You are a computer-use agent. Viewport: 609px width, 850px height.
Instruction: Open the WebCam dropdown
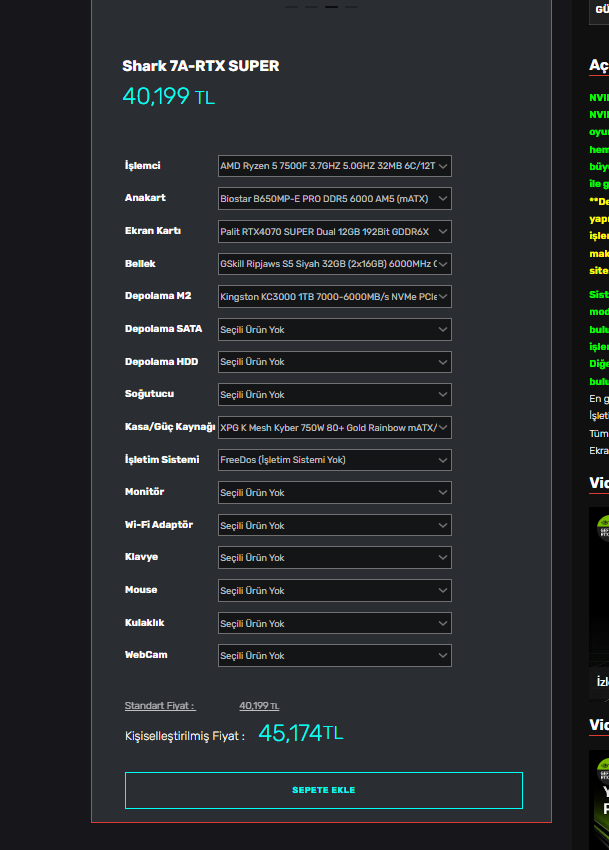pyautogui.click(x=335, y=655)
